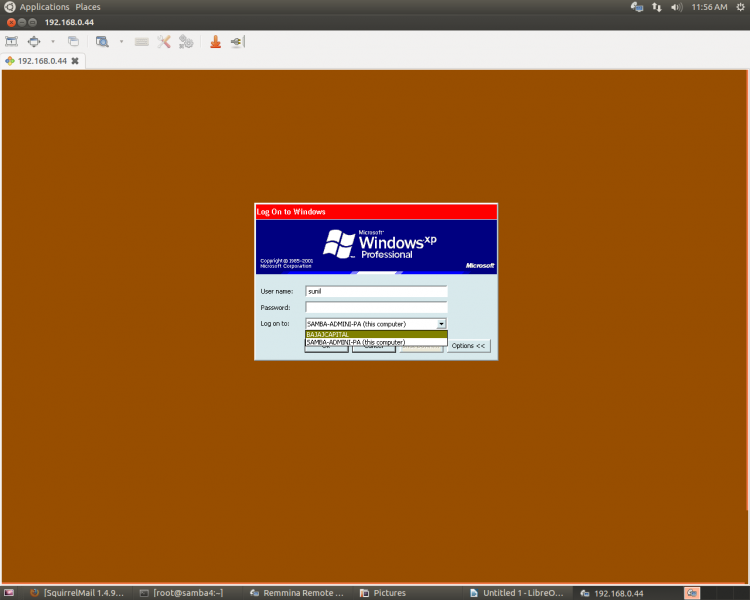The height and width of the screenshot is (600, 750).
Task: Switch to SquirrelMail Firefox taskbar window
Action: pyautogui.click(x=77, y=593)
